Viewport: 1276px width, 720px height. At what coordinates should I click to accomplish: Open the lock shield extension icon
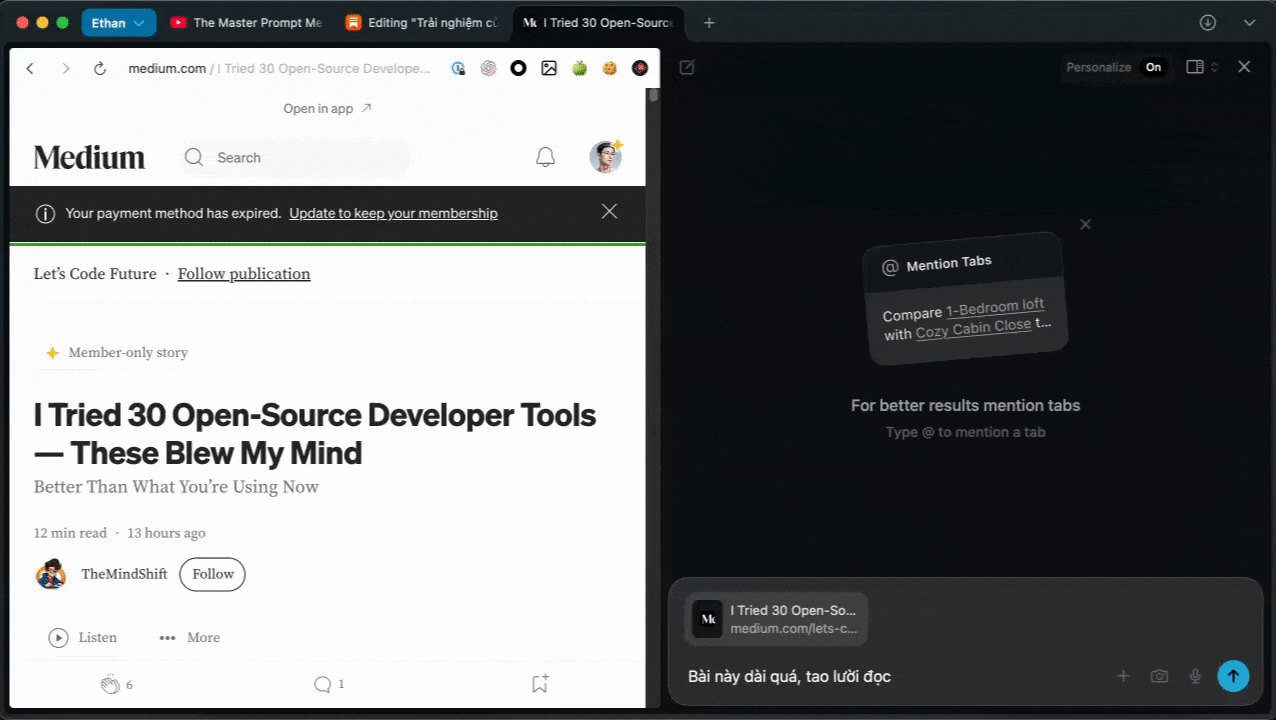pos(458,68)
